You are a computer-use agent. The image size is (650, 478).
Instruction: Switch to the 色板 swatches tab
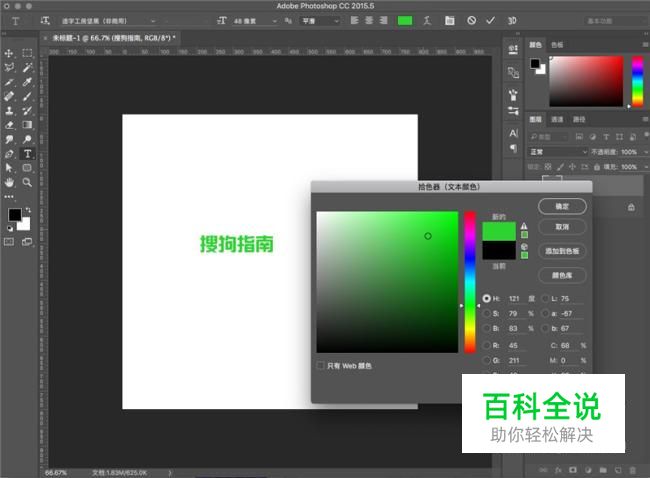(557, 45)
